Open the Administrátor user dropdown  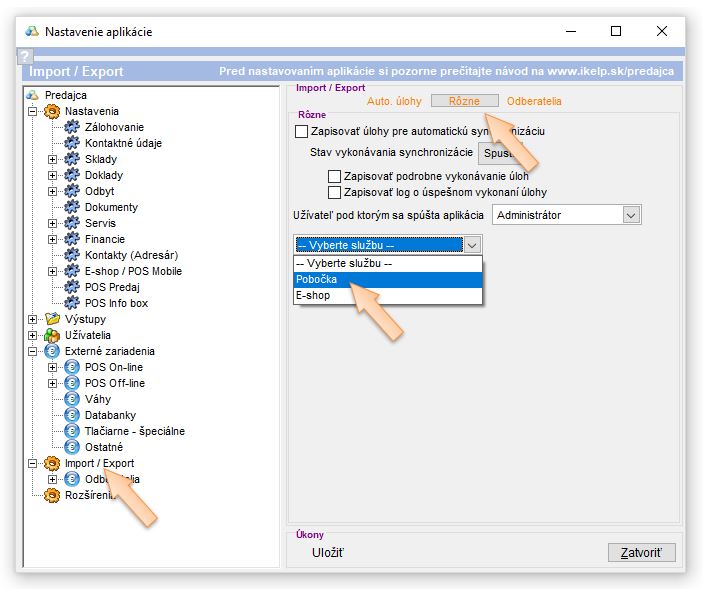630,215
